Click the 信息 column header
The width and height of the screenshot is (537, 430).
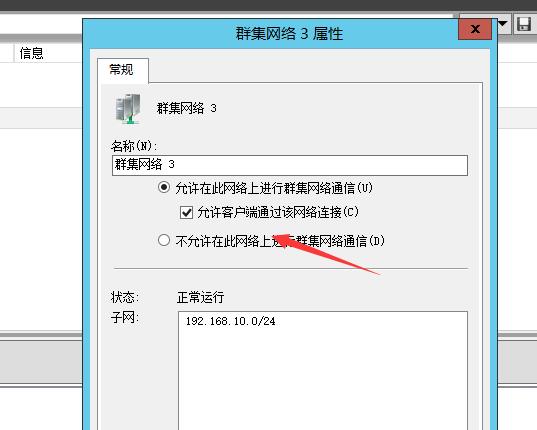coord(31,53)
